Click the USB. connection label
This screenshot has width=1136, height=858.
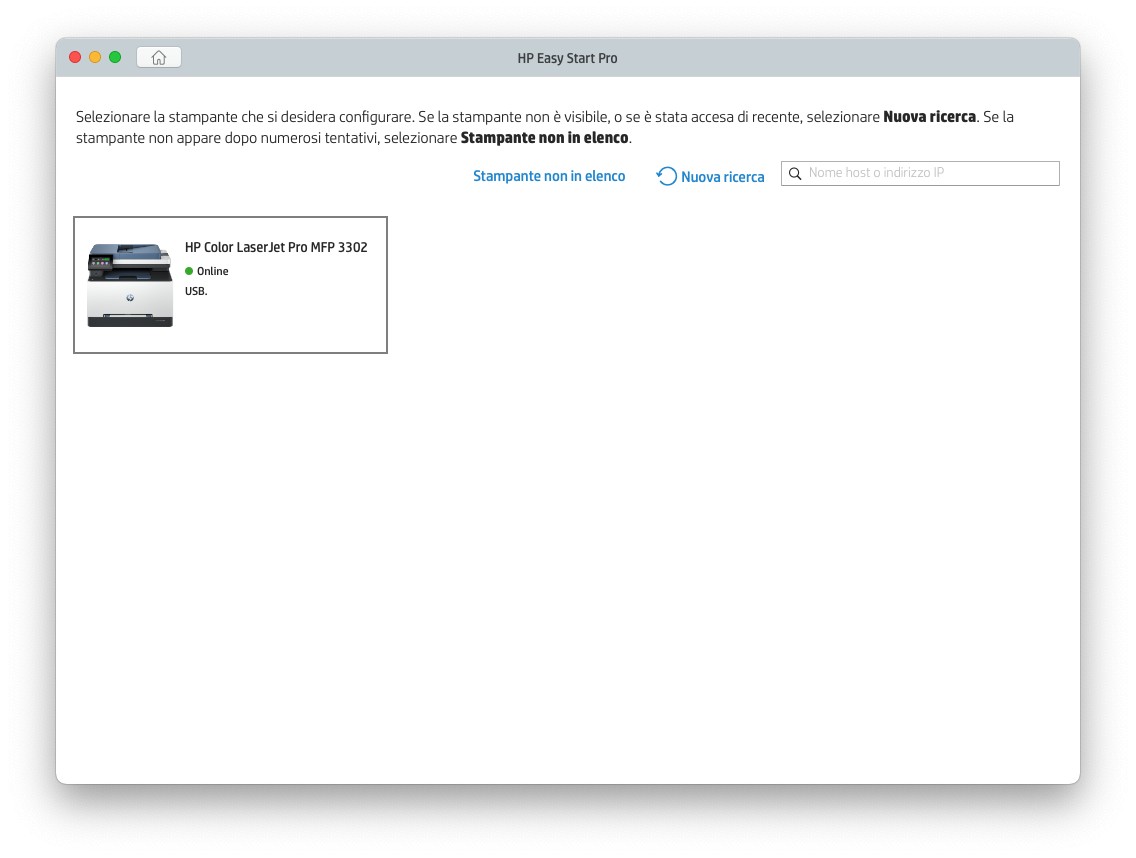tap(196, 291)
